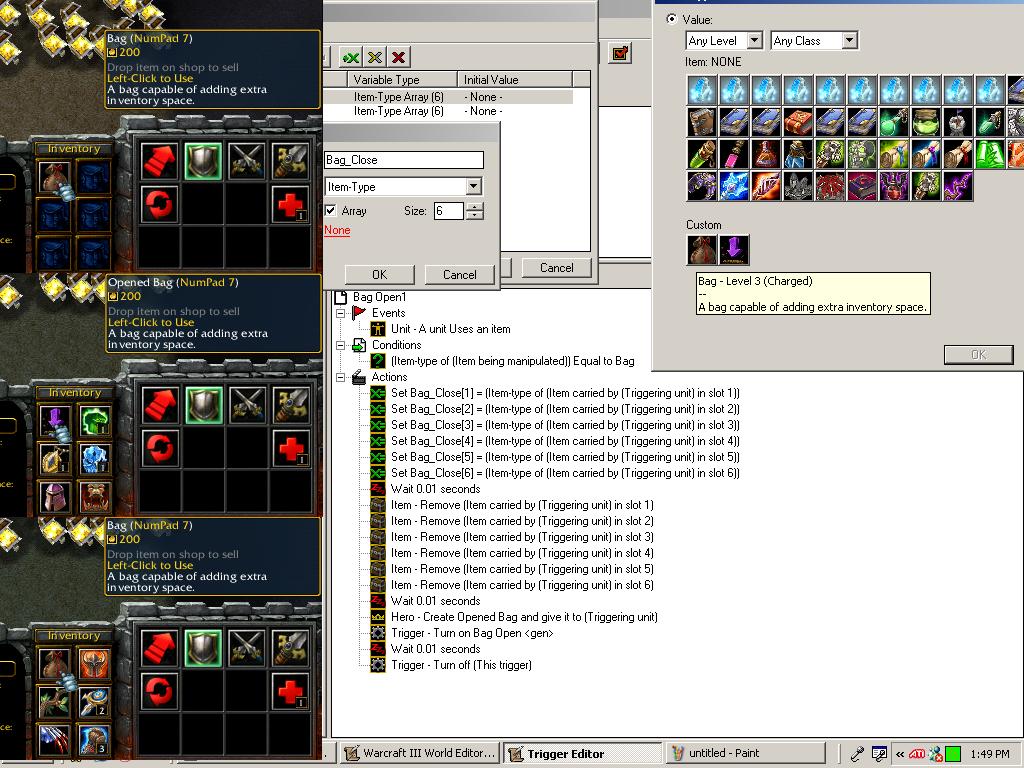Open the Any Class dropdown
This screenshot has width=1024, height=768.
point(849,41)
